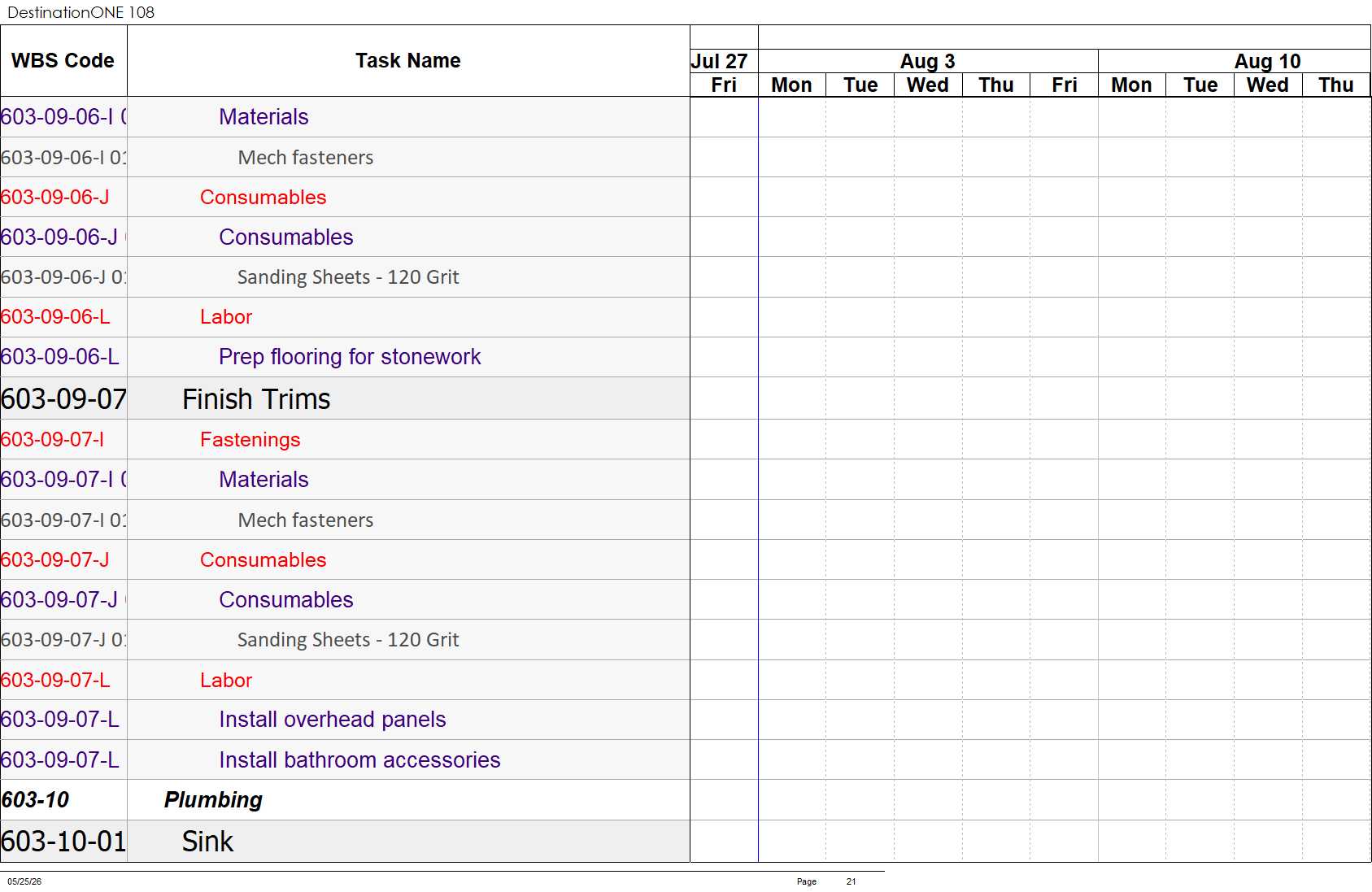Select WBS code 603-10-01

pyautogui.click(x=63, y=842)
